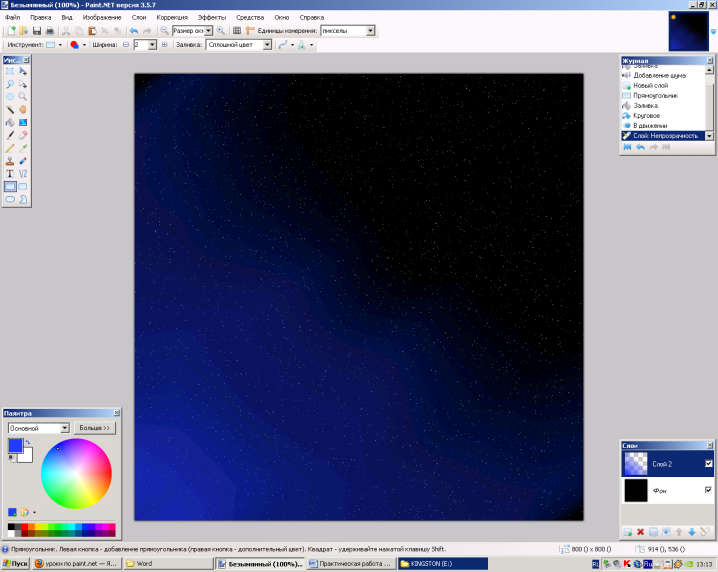The height and width of the screenshot is (572, 718).
Task: Open the Правка menu
Action: point(40,17)
